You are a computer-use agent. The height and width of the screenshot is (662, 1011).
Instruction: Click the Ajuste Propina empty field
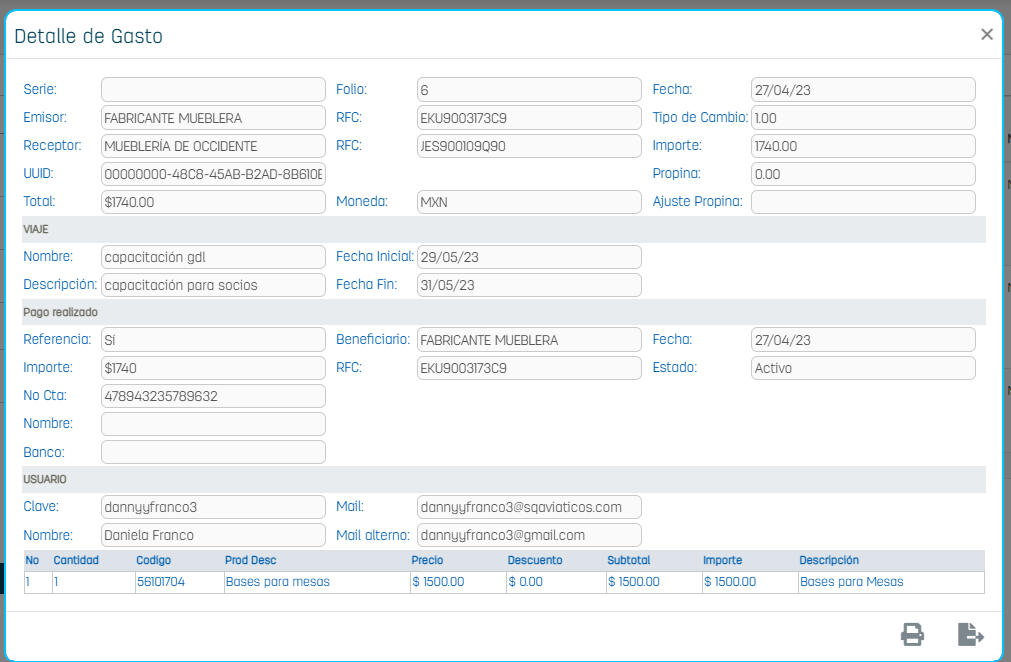click(x=862, y=202)
